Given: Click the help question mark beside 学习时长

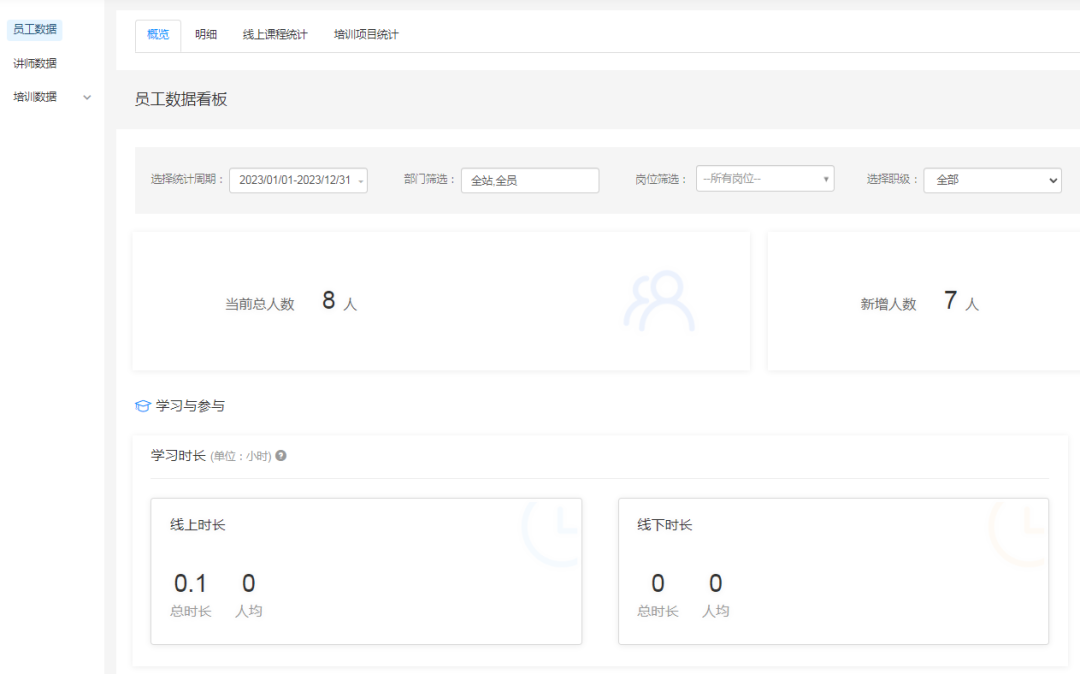Looking at the screenshot, I should [281, 456].
